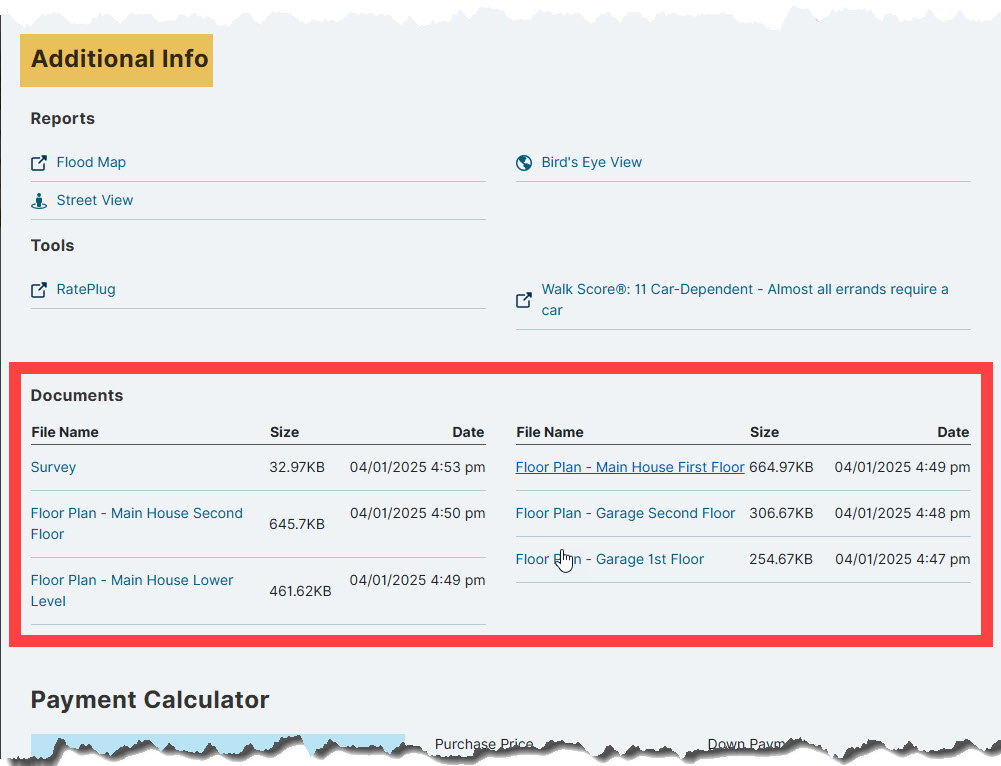
Task: Click the Walk Score external link icon
Action: coord(524,300)
